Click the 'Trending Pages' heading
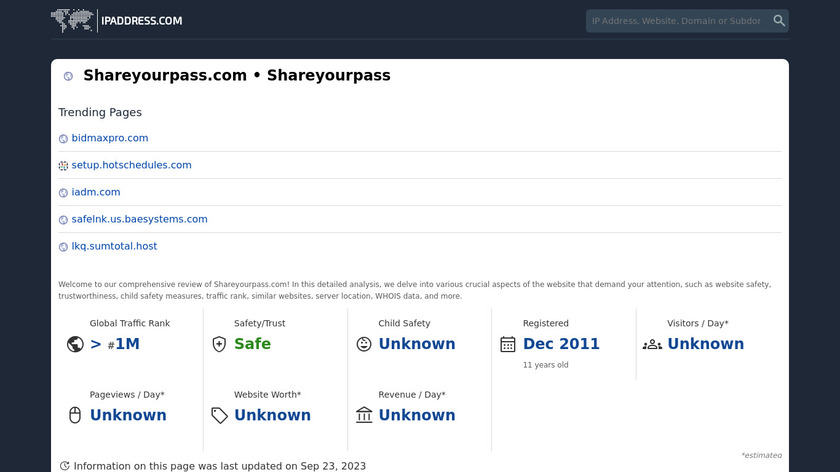840x472 pixels. 100,113
